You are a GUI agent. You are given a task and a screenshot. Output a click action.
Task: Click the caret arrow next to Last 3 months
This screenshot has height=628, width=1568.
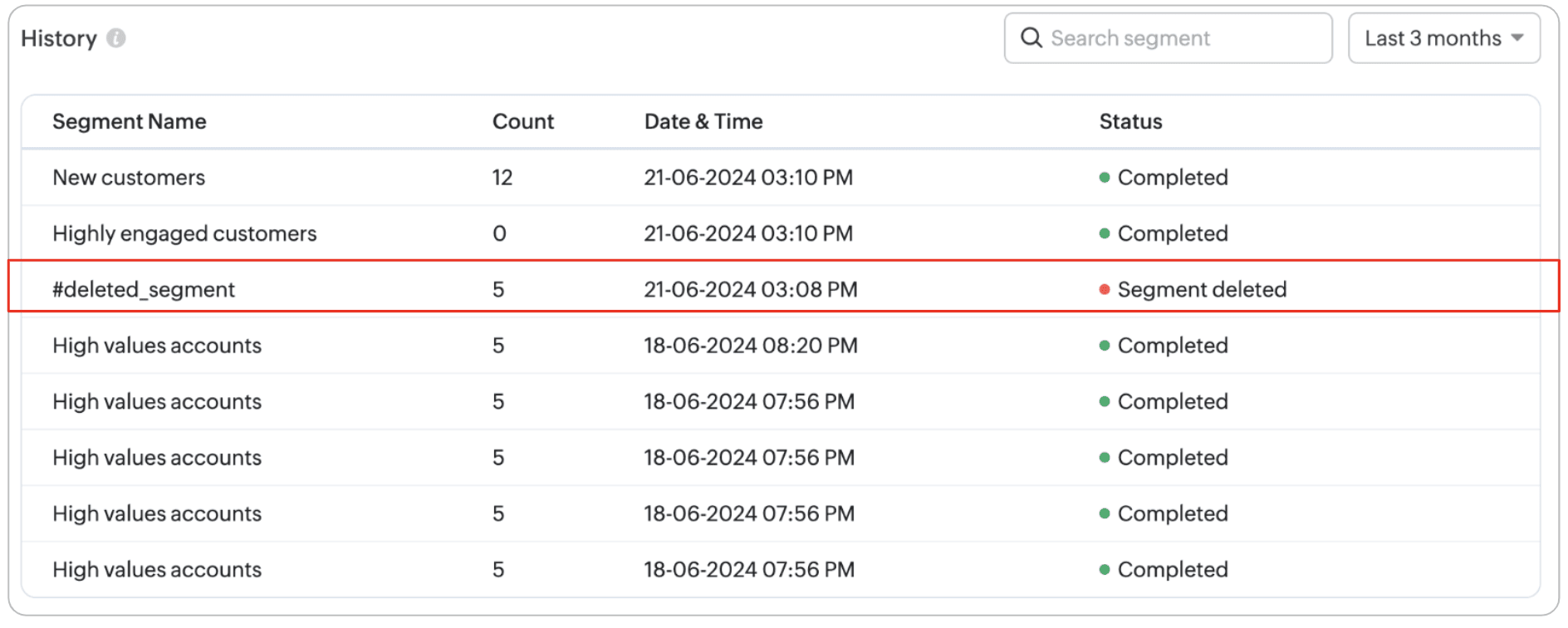(x=1517, y=38)
